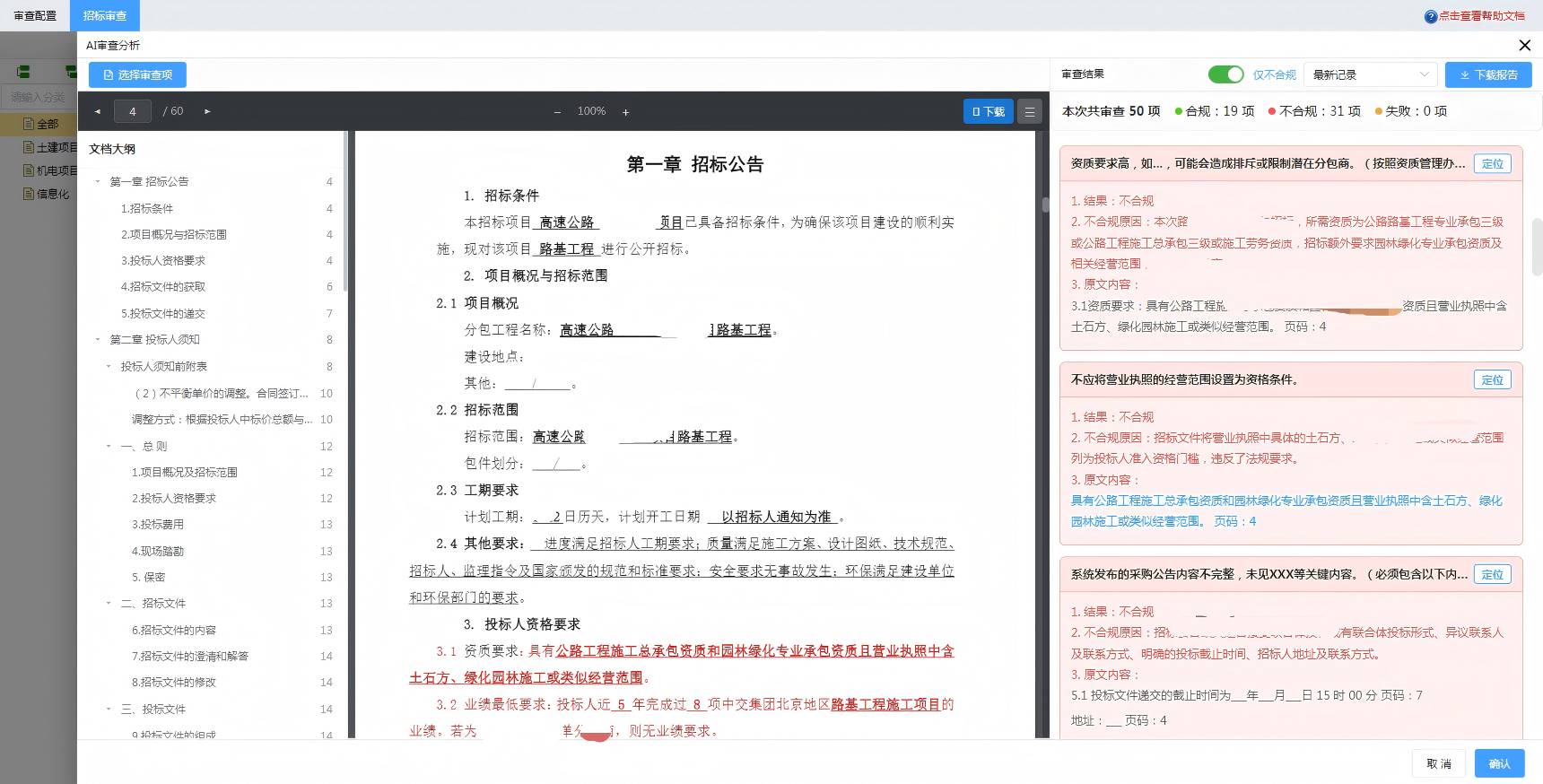Collapse the 二、招标文件 outline node
1543x784 pixels.
109,604
